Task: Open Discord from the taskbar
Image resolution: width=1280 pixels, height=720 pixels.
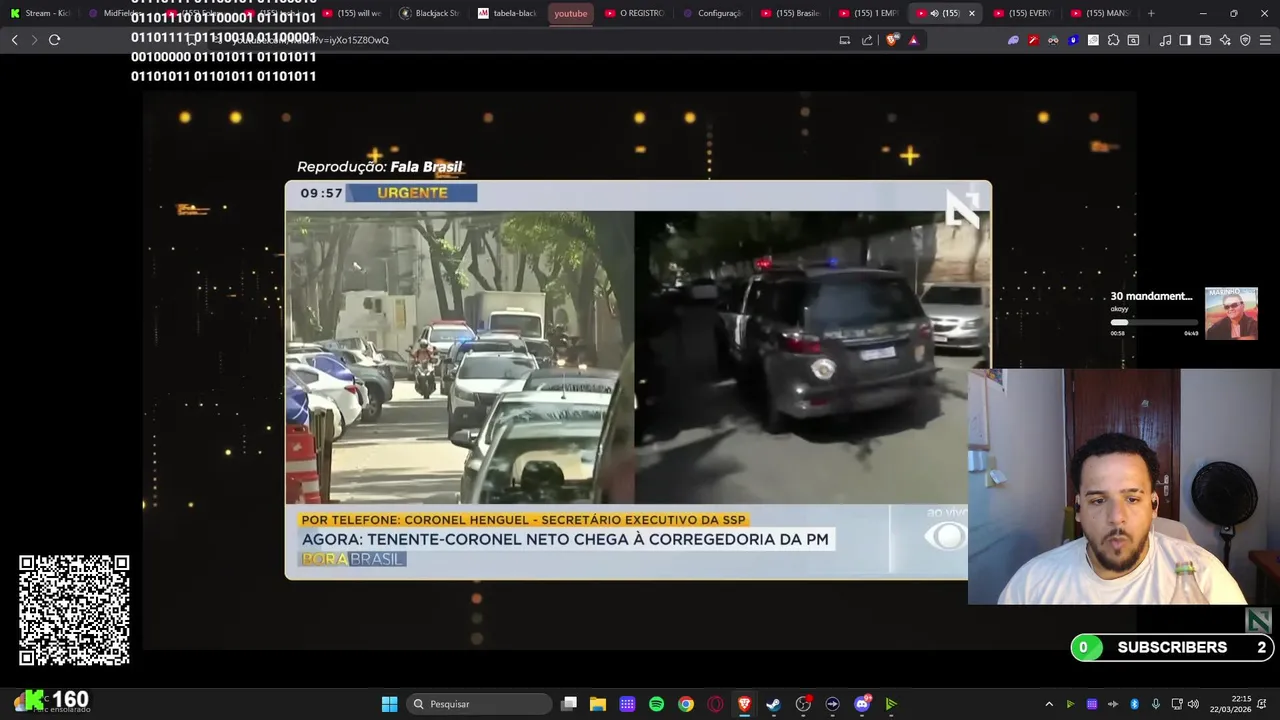Action: point(862,704)
